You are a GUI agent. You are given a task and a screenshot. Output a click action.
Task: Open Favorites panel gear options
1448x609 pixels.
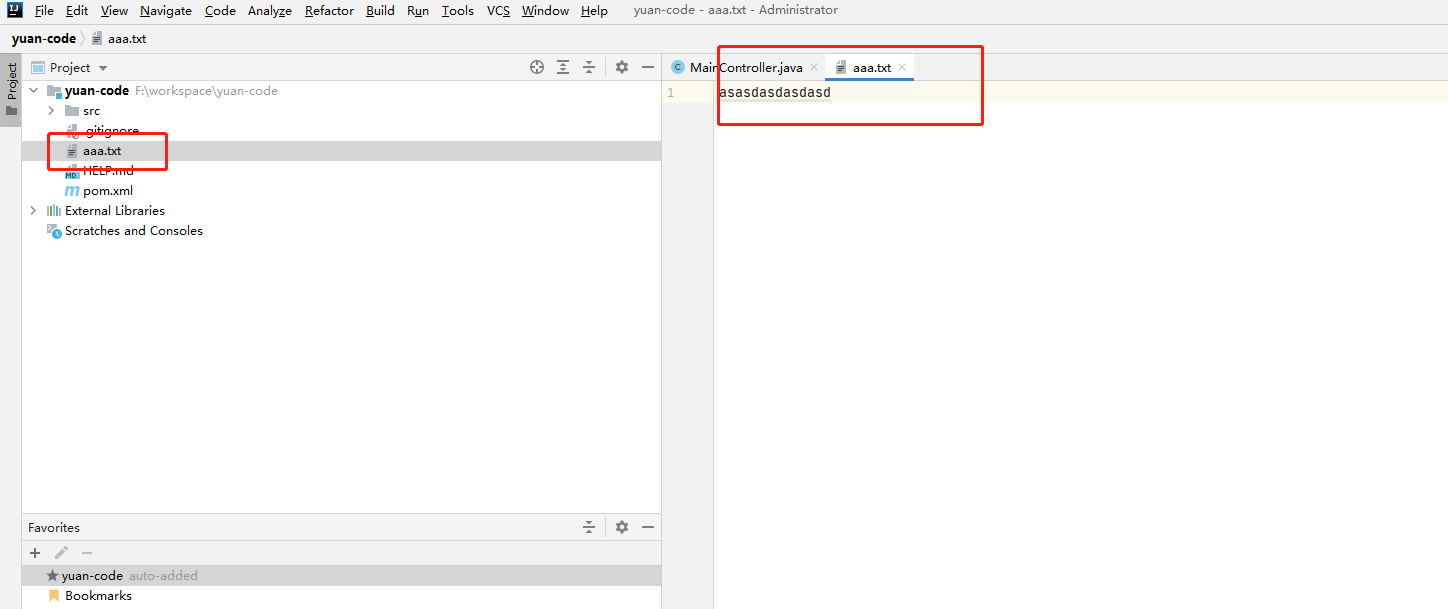[622, 527]
